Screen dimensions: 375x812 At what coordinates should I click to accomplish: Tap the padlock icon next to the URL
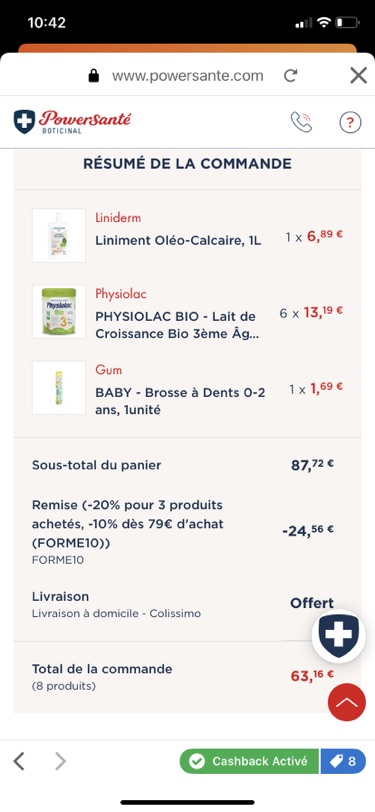click(x=94, y=76)
